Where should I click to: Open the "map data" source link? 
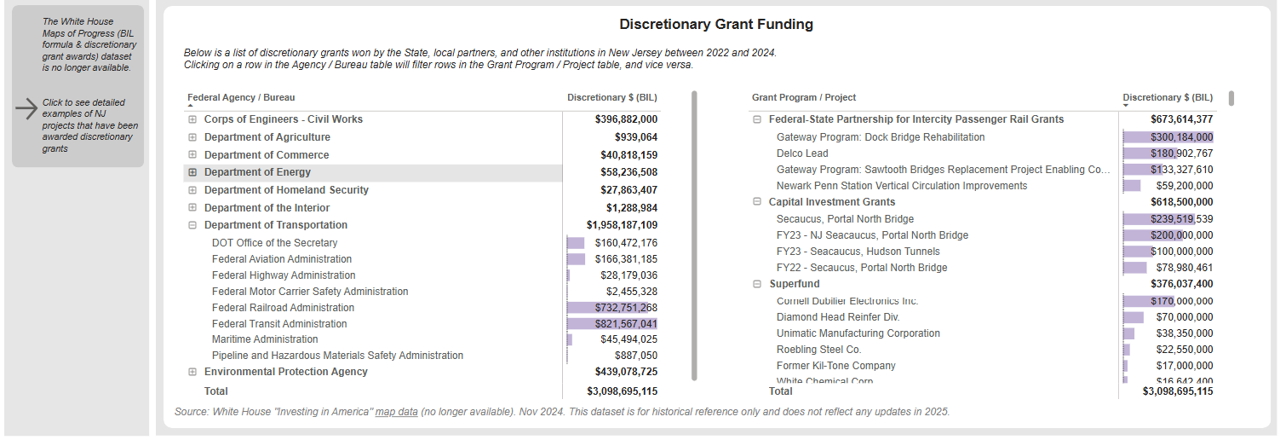(396, 411)
